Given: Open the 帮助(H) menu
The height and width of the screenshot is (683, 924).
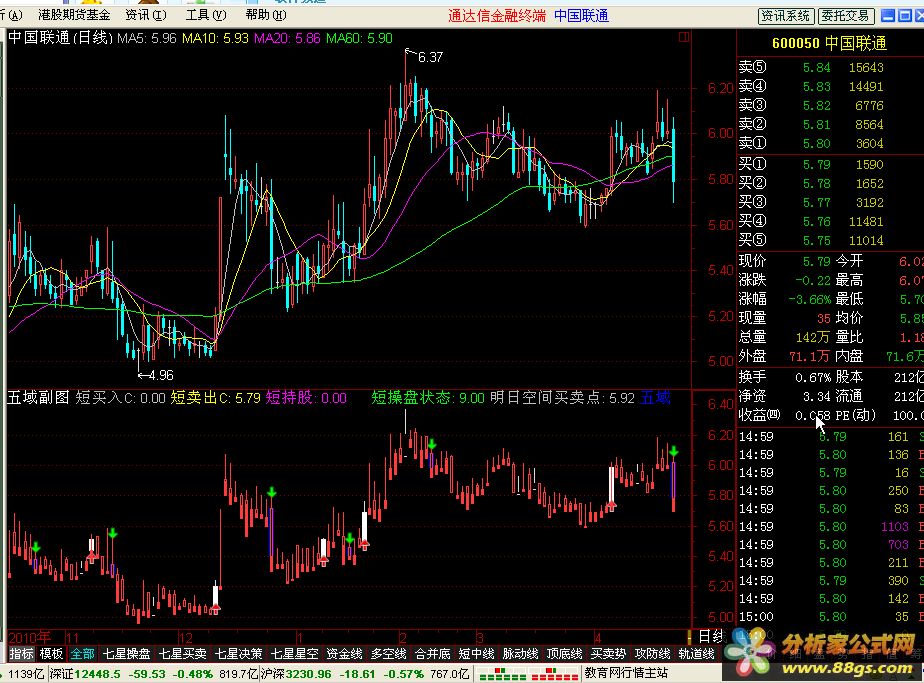Looking at the screenshot, I should (266, 15).
